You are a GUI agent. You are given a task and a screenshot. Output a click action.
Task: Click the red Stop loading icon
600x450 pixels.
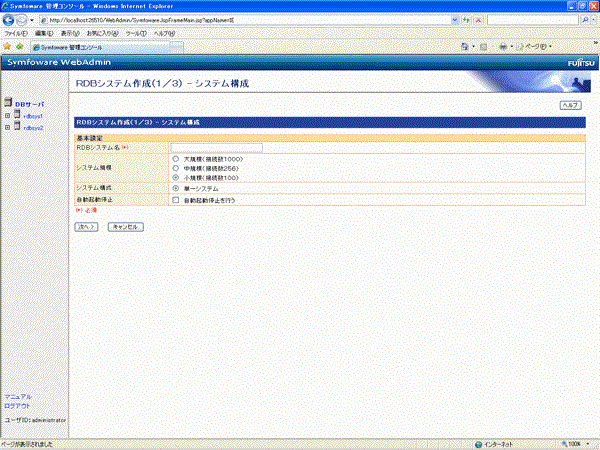pyautogui.click(x=478, y=20)
